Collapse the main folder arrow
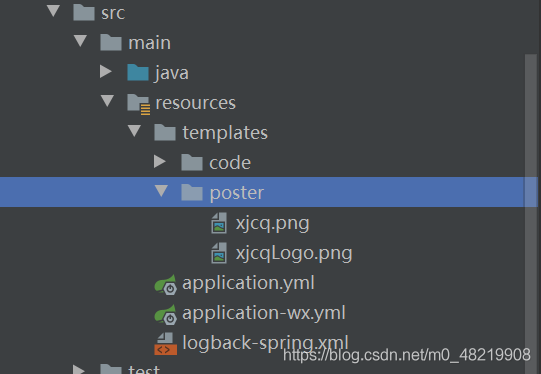 pyautogui.click(x=80, y=41)
